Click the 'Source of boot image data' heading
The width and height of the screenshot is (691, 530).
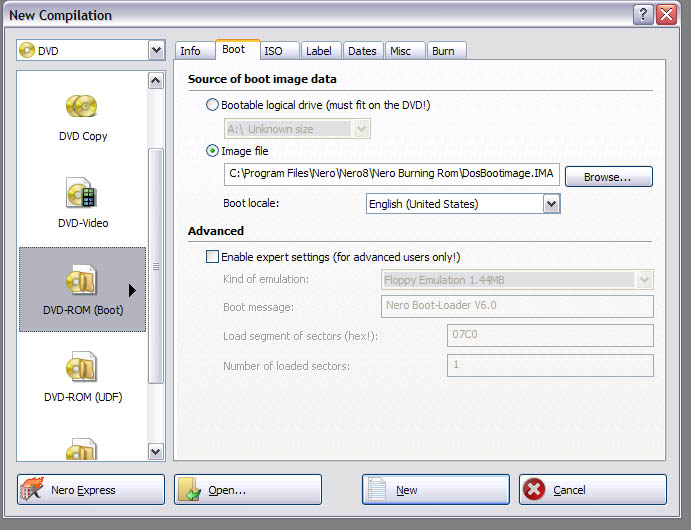tap(262, 79)
